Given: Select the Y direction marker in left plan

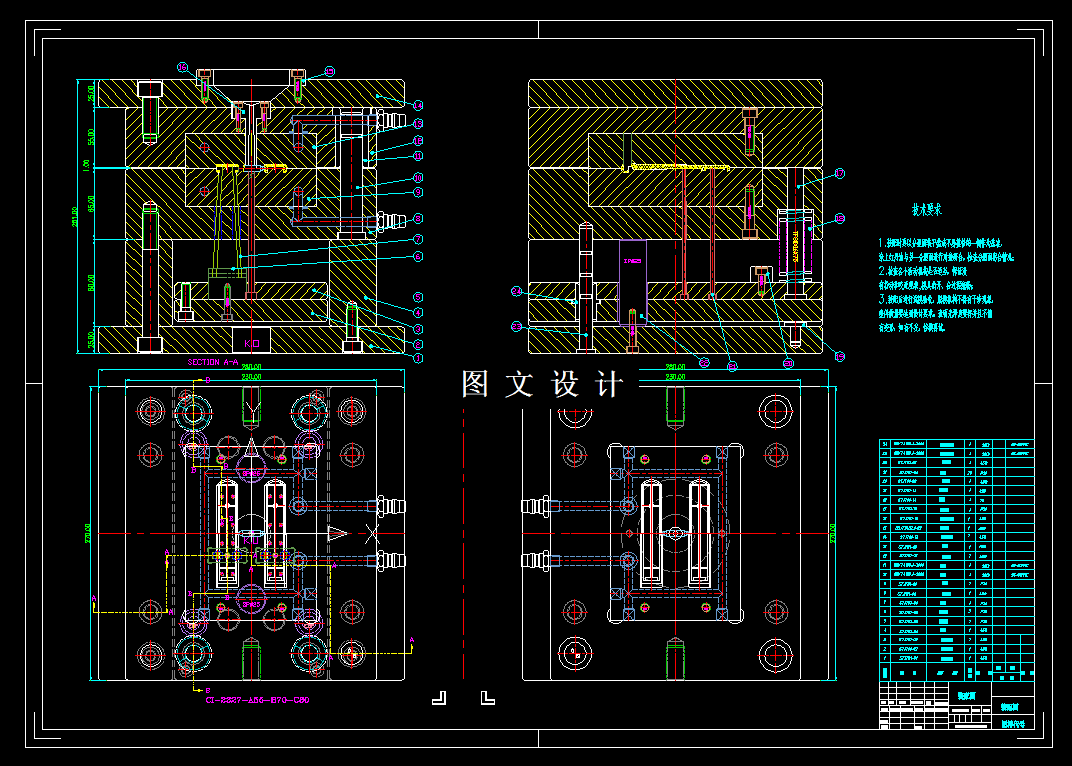Looking at the screenshot, I should [x=252, y=410].
